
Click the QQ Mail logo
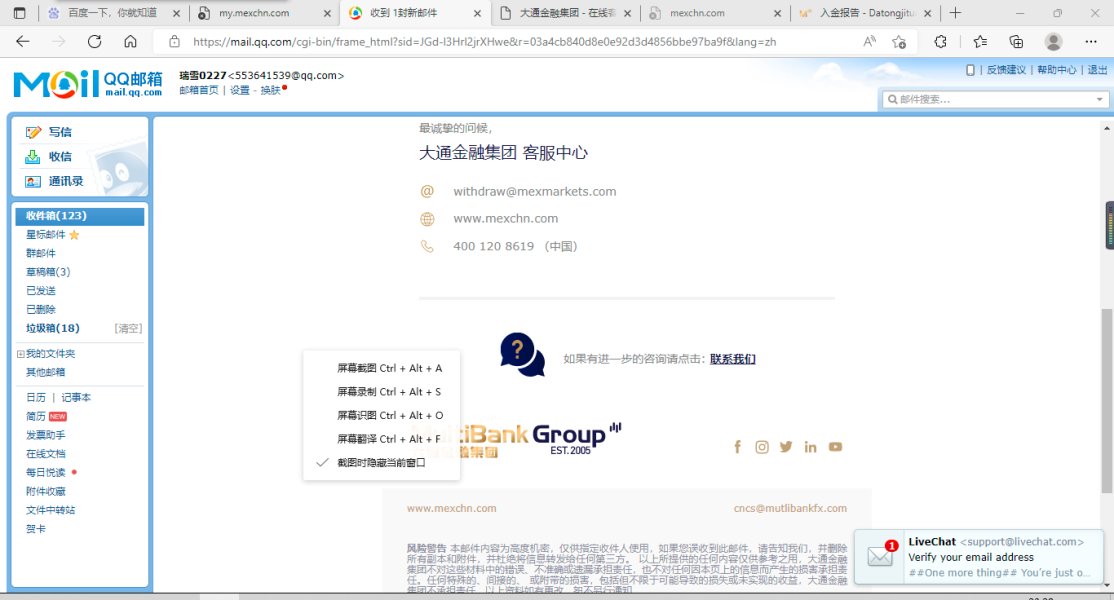coord(87,84)
